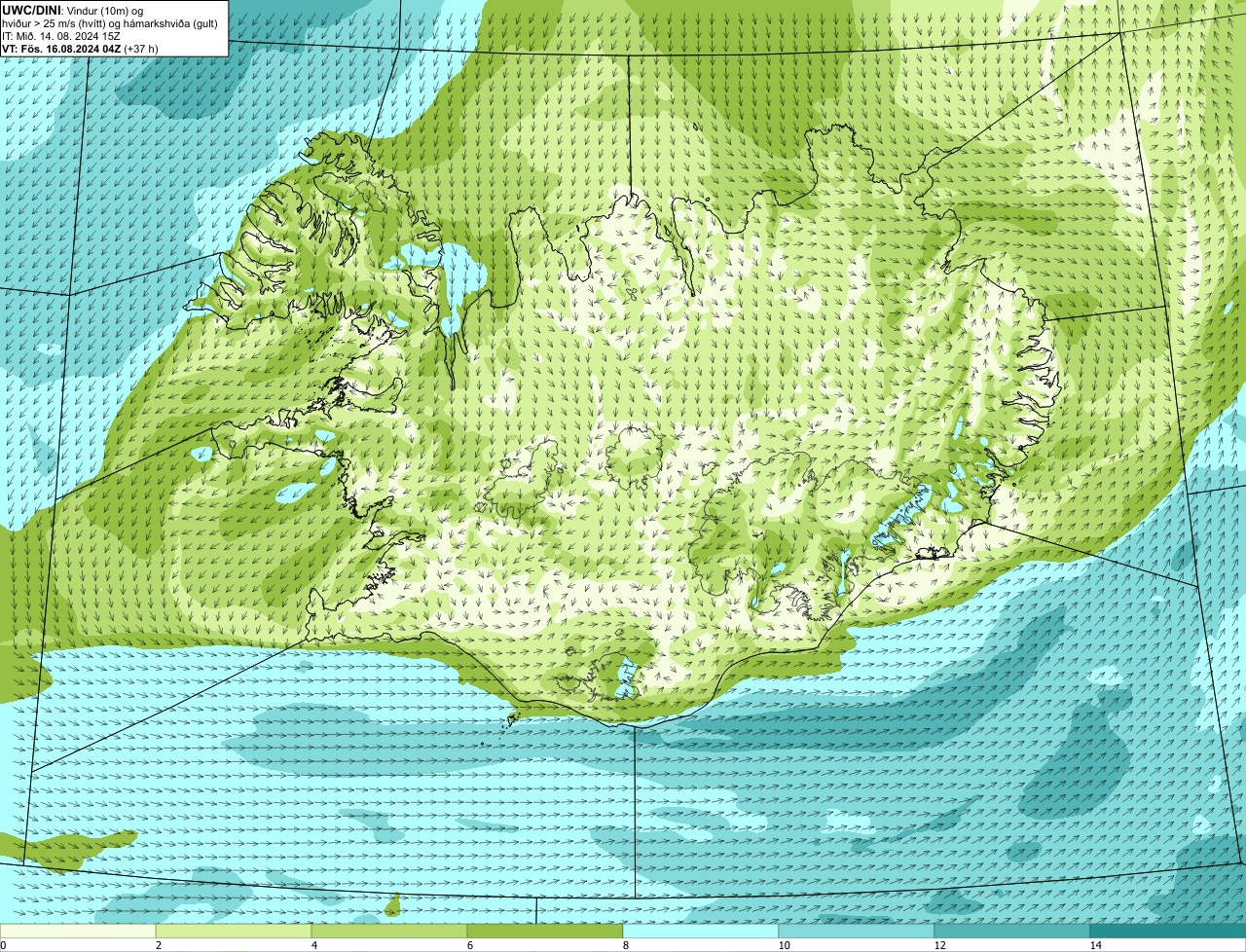Screen dimensions: 1246x952
Task: Click the legend scale label '14'
Action: 1095,945
